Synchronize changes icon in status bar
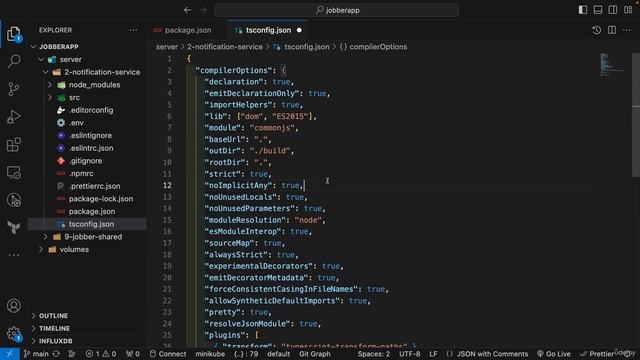Screen dimensions: 640x360 point(56,354)
